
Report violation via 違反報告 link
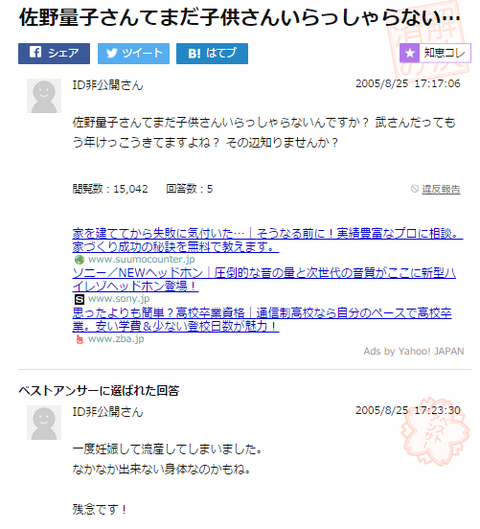(441, 189)
